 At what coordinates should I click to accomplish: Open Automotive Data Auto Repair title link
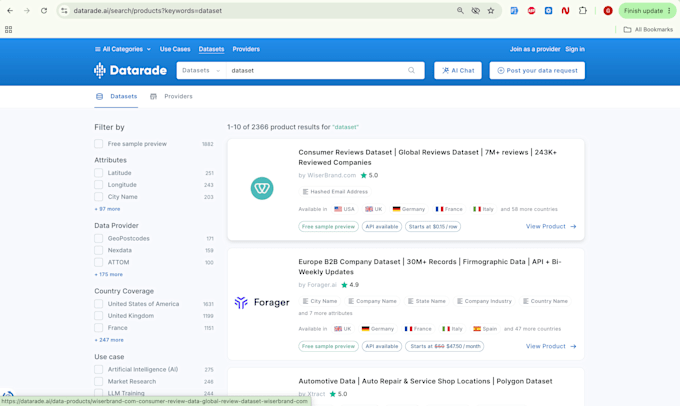425,381
